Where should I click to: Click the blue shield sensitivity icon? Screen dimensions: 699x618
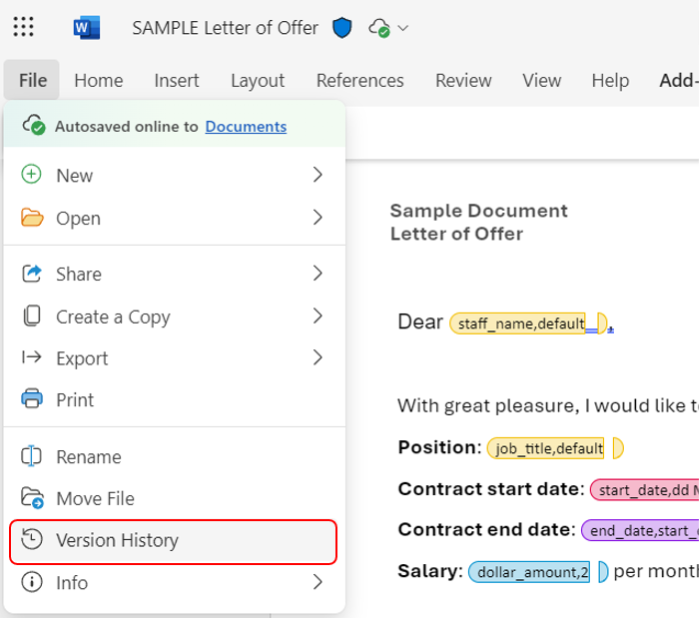[343, 28]
